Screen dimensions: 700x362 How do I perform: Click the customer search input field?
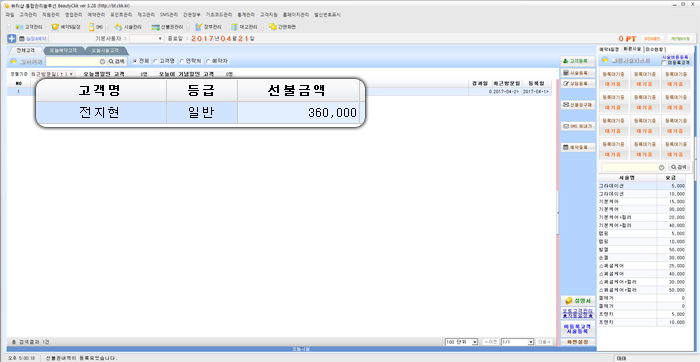click(x=75, y=61)
